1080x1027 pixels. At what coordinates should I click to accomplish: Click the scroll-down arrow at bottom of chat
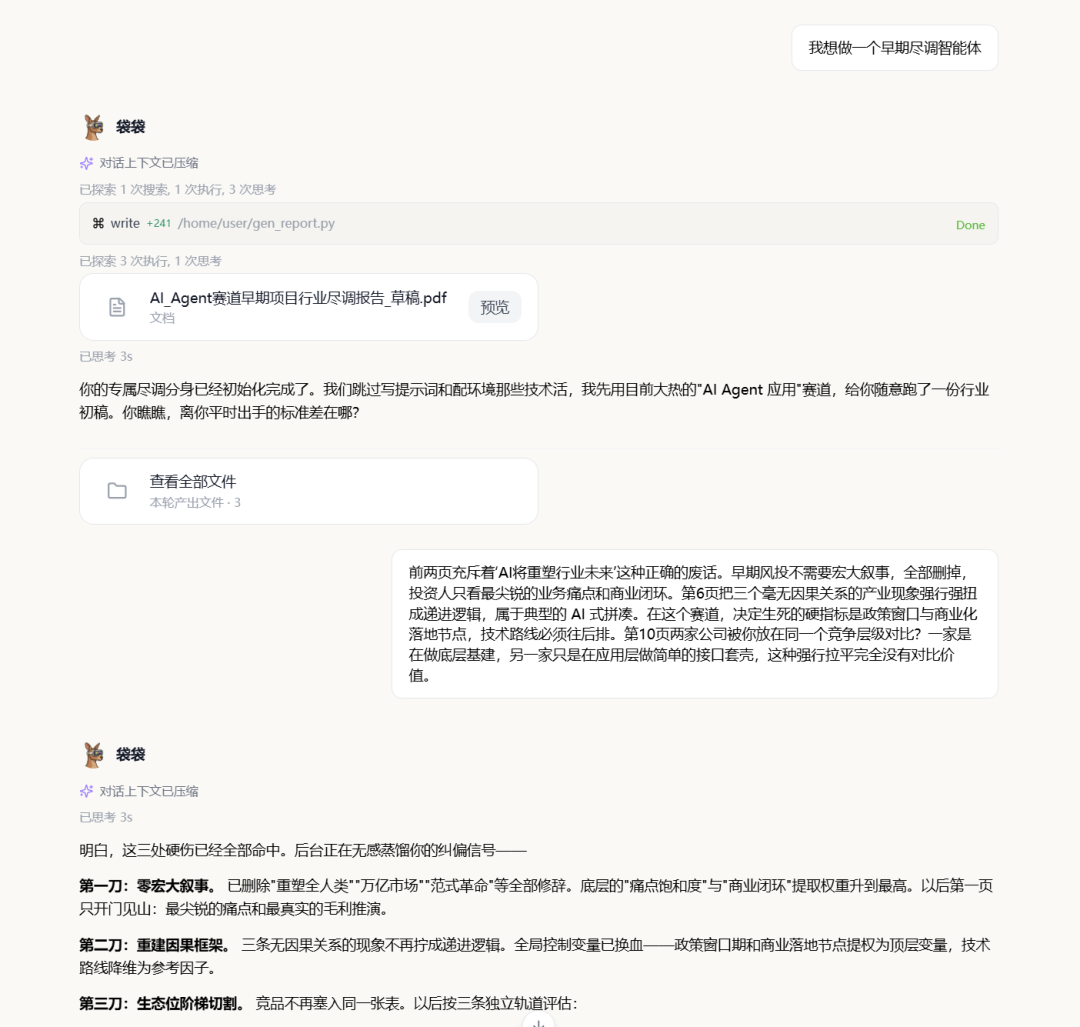539,1021
